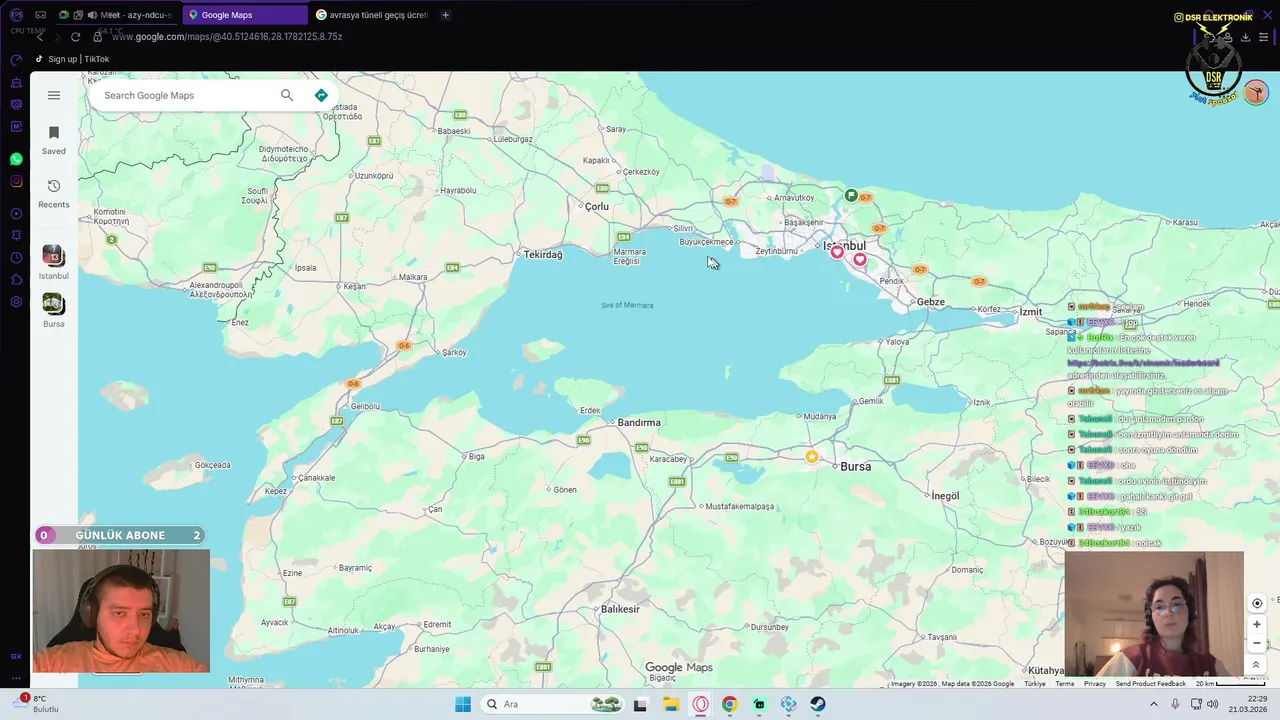1280x720 pixels.
Task: Click the site lock icon in address bar
Action: tap(98, 37)
